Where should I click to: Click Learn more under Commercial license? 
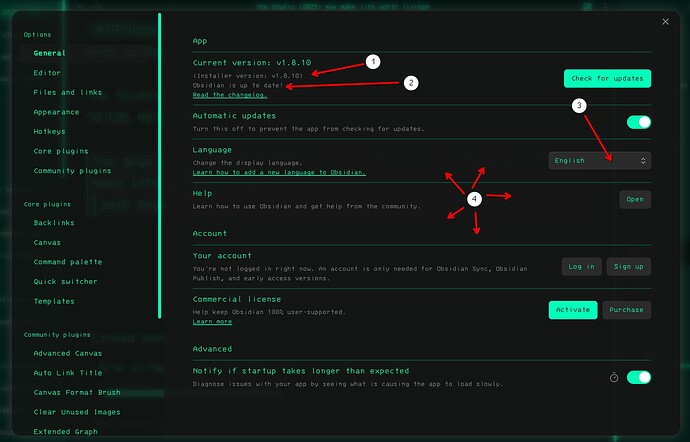(x=212, y=321)
